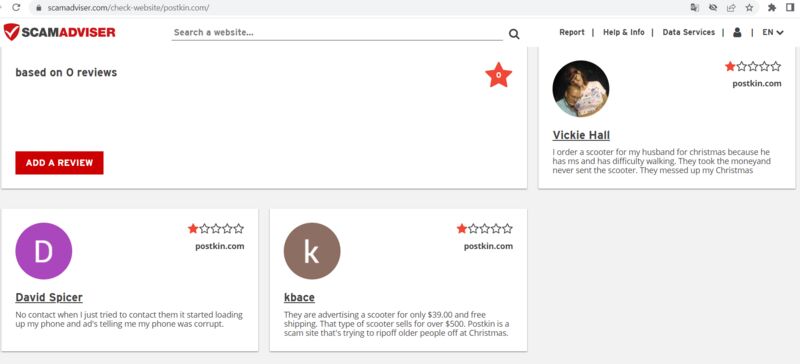Open the Help & Info menu
This screenshot has height=364, width=800.
click(623, 32)
